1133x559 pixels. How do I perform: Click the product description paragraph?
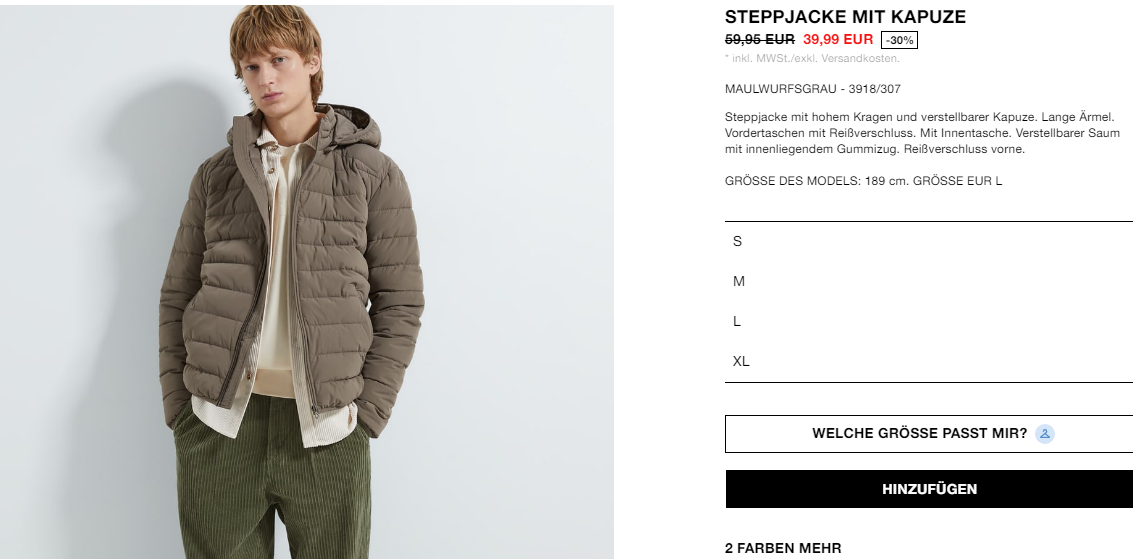[922, 133]
